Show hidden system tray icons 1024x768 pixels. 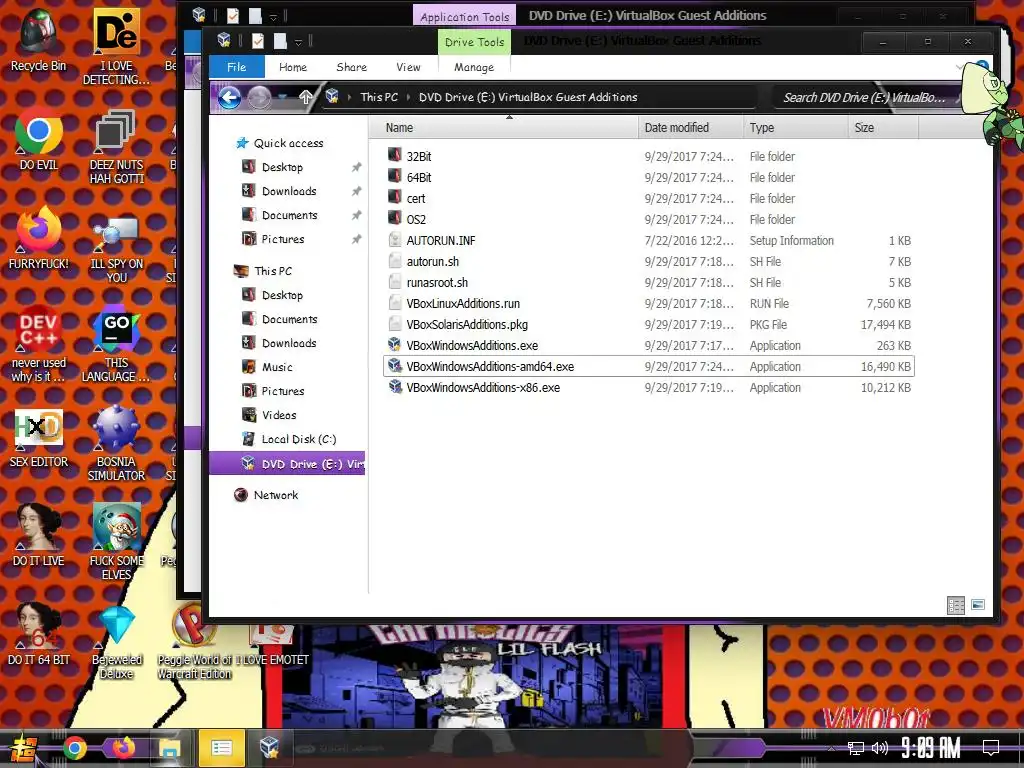pyautogui.click(x=831, y=748)
